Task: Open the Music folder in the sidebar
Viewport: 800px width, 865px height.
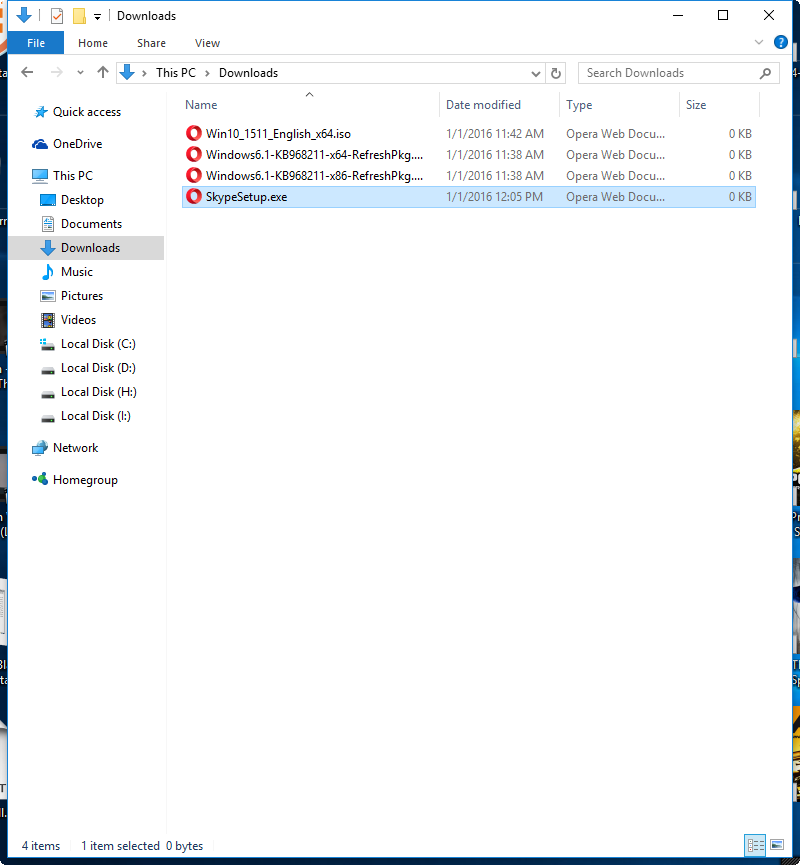Action: [66, 272]
